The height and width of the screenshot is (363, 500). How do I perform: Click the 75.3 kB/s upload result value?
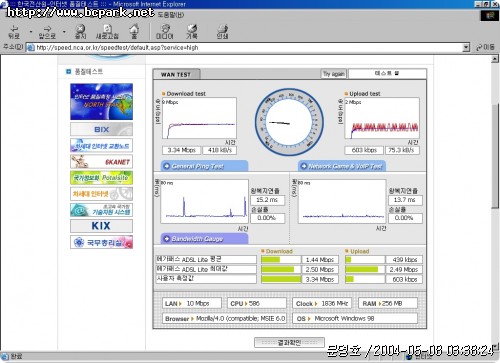tap(402, 150)
